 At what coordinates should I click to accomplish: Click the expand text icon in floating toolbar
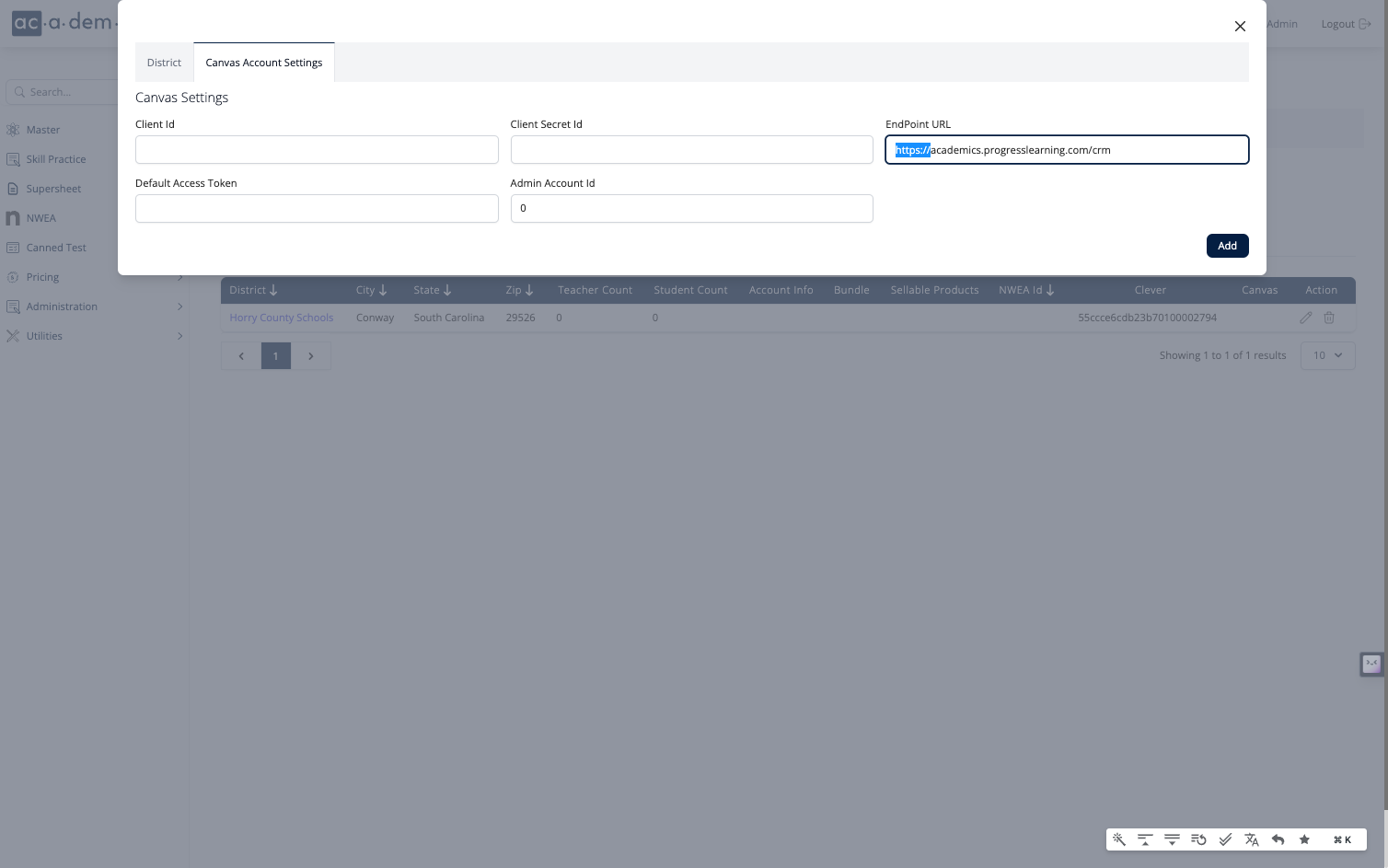1172,839
